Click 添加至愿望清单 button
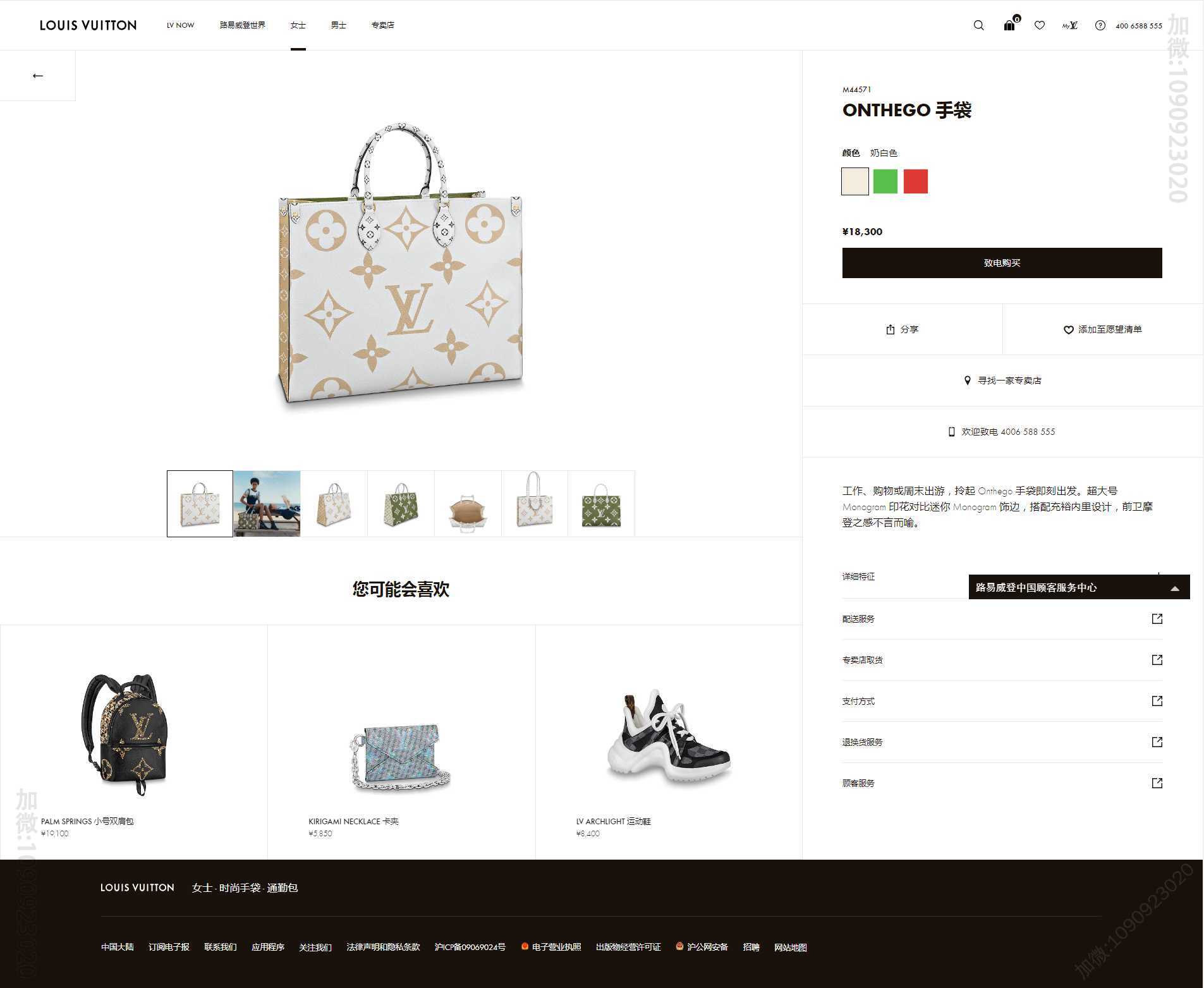Image resolution: width=1204 pixels, height=988 pixels. click(1102, 329)
